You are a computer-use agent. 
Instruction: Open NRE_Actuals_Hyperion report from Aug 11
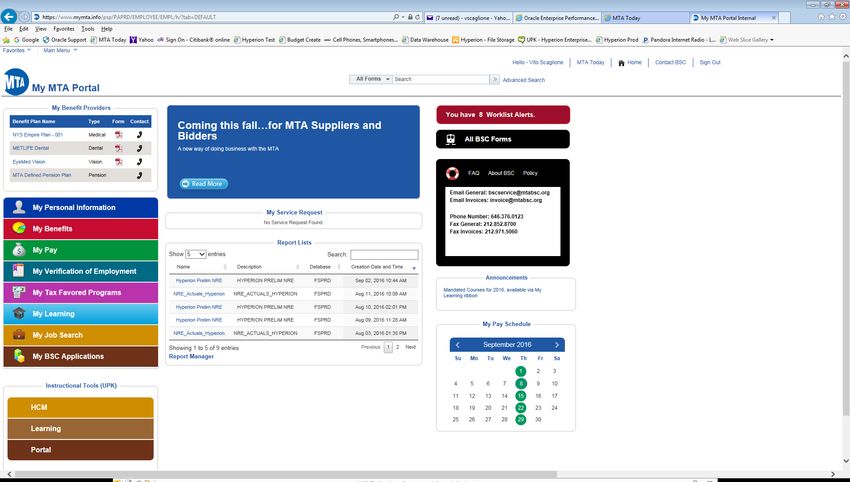[199, 294]
